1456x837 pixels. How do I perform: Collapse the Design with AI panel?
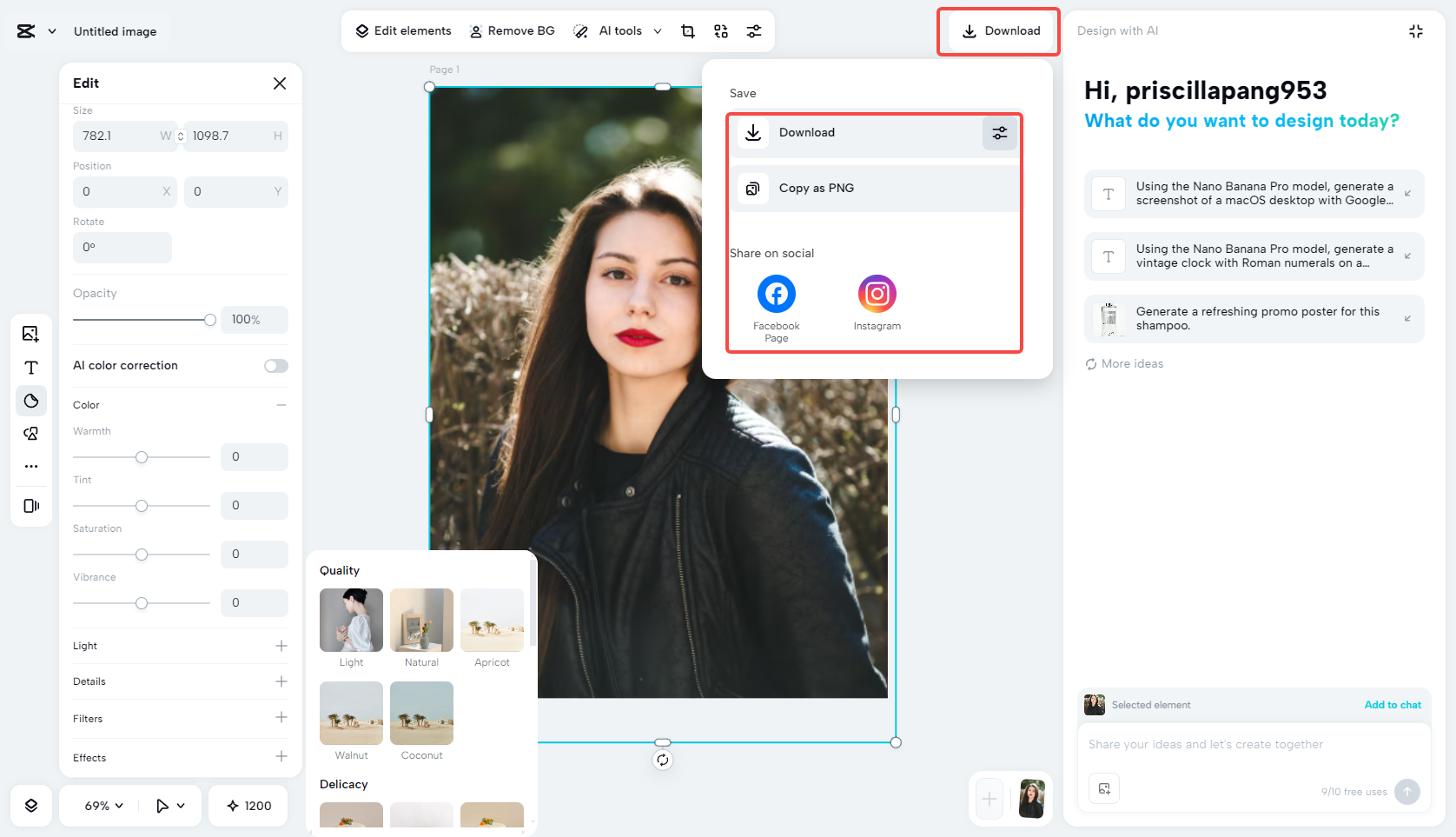click(1416, 31)
